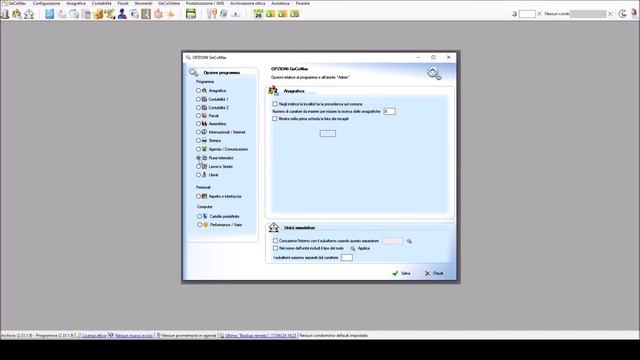
Task: Click the Chiudi button
Action: [x=434, y=273]
